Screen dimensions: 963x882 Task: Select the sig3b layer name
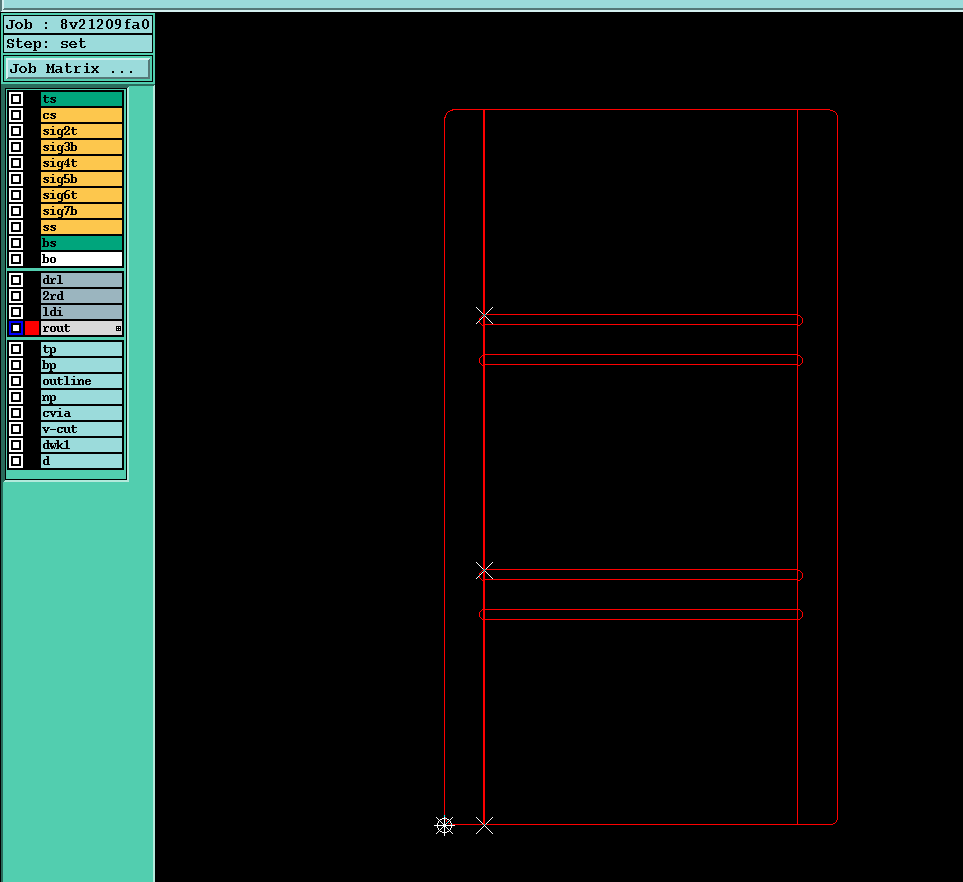(x=82, y=147)
